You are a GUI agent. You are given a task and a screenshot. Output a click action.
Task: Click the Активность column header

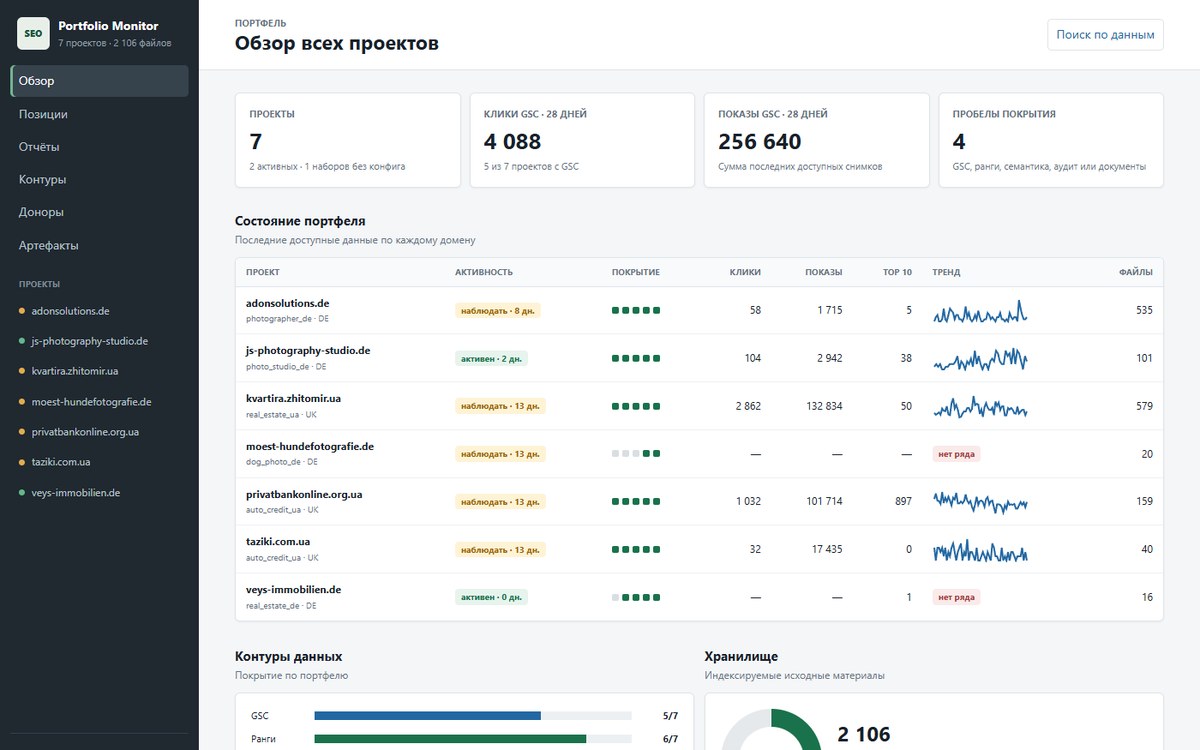484,272
